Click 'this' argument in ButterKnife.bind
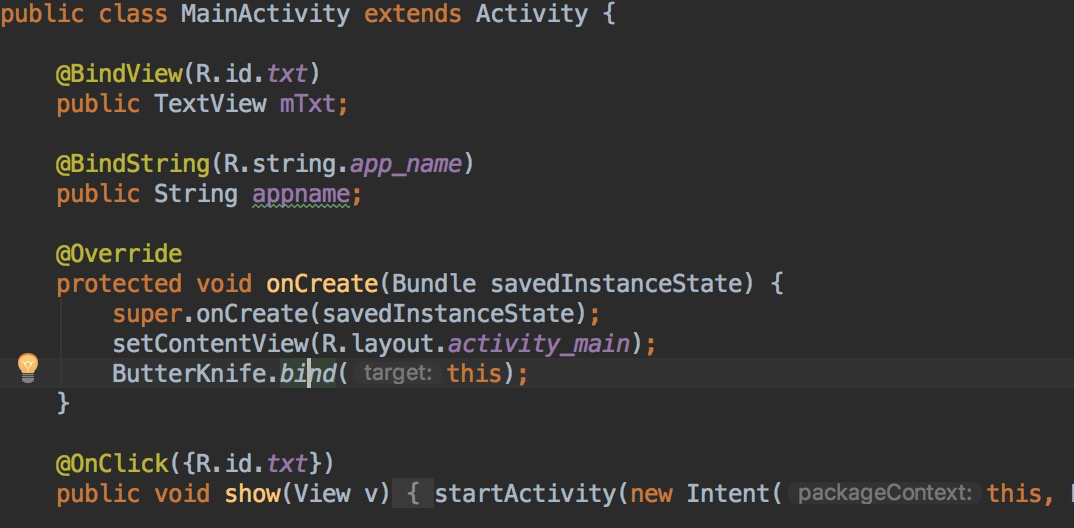1074x528 pixels. (475, 374)
